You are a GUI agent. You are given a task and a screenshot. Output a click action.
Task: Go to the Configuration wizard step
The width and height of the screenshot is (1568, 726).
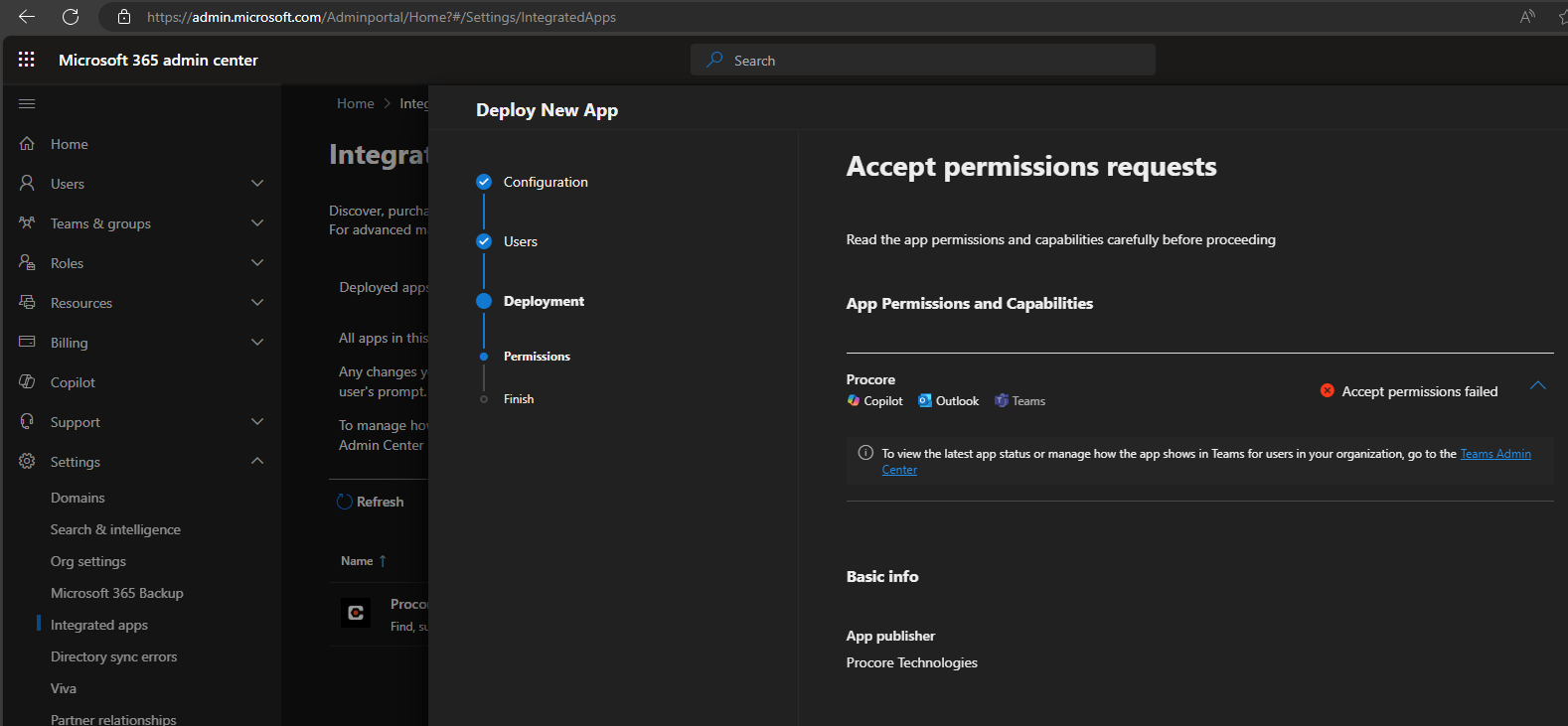tap(546, 182)
